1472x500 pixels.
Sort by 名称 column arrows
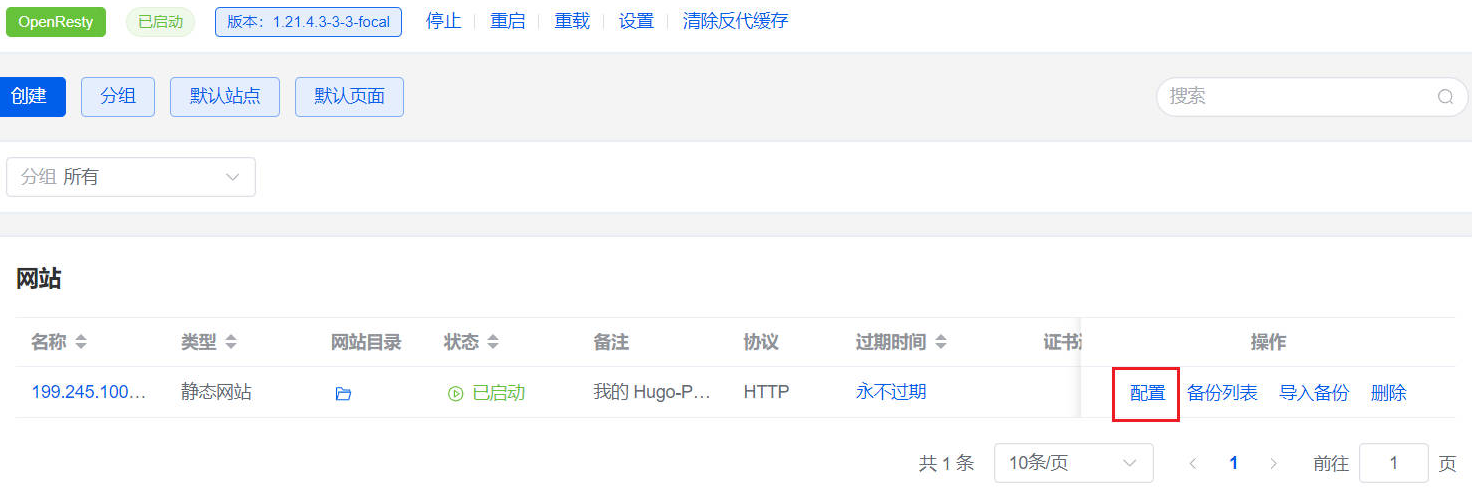[x=81, y=343]
